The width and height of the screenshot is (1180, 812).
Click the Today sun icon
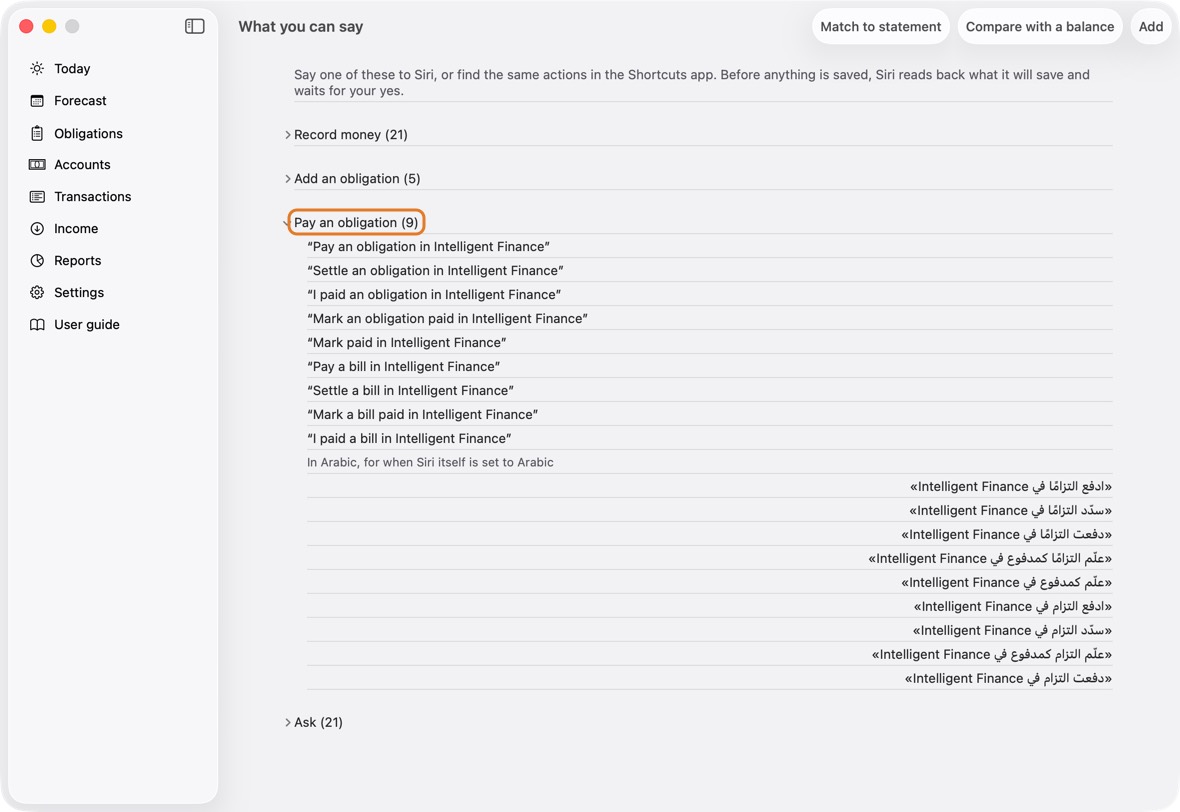click(37, 68)
